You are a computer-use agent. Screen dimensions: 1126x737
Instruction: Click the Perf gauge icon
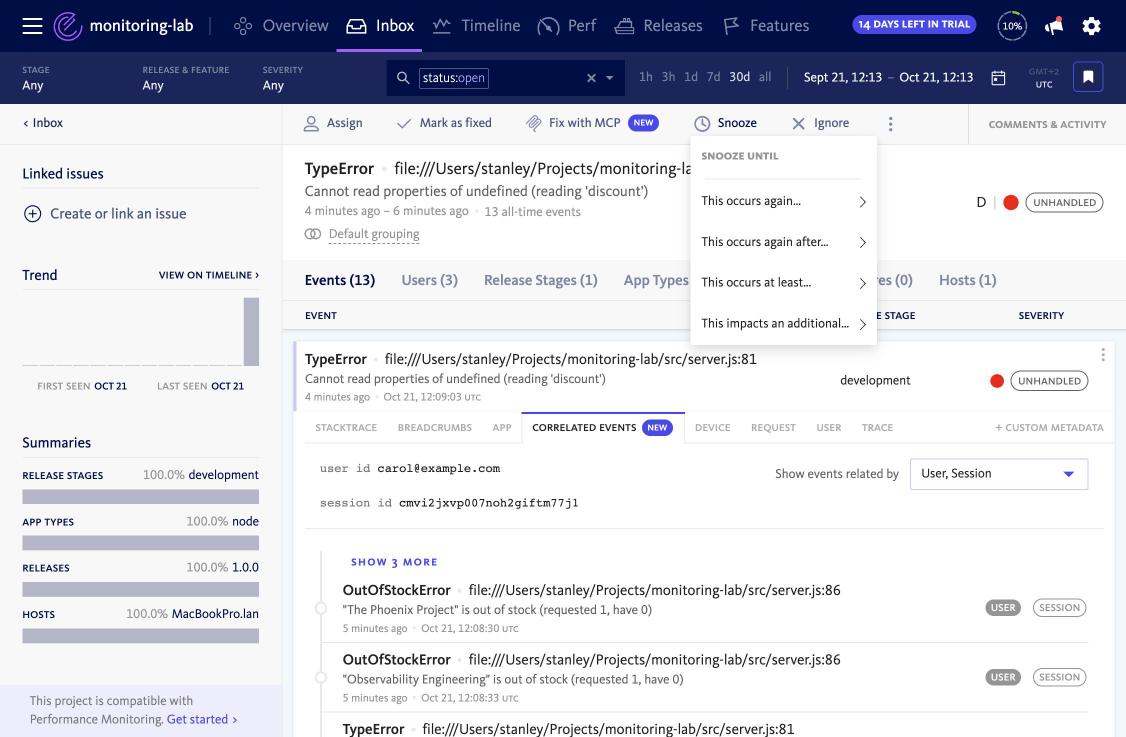pos(548,27)
